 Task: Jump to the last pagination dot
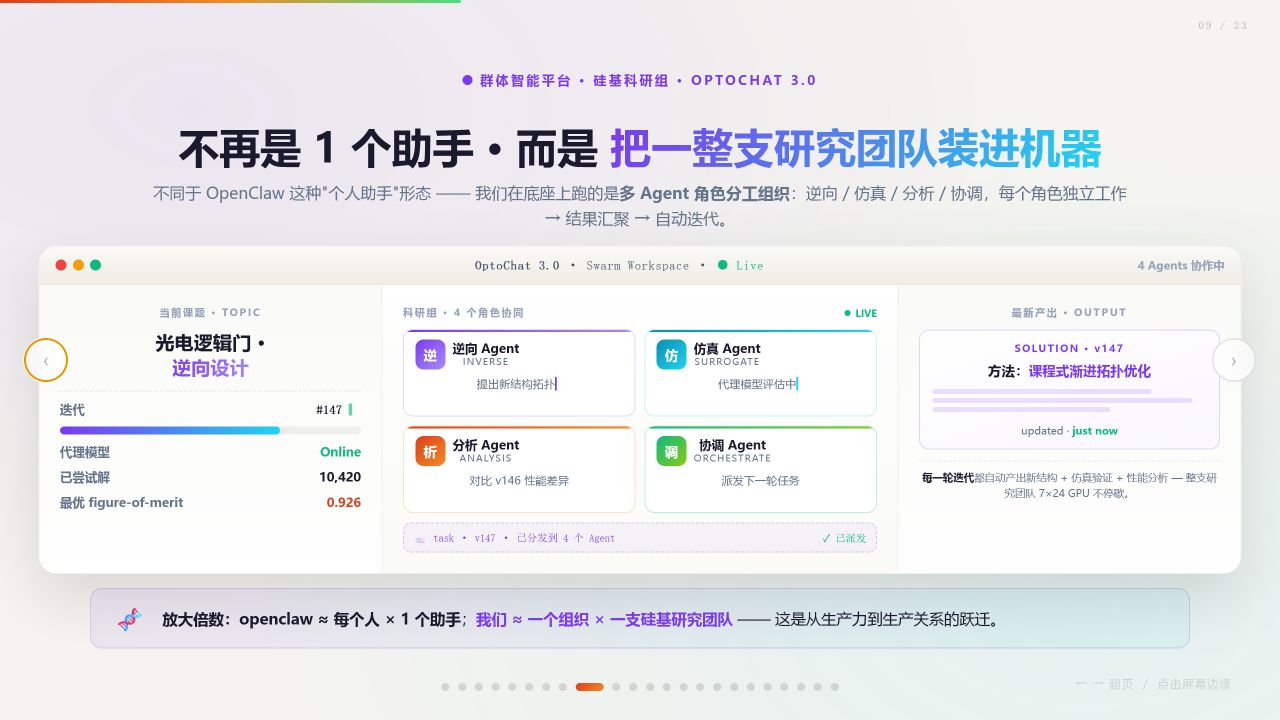[834, 687]
